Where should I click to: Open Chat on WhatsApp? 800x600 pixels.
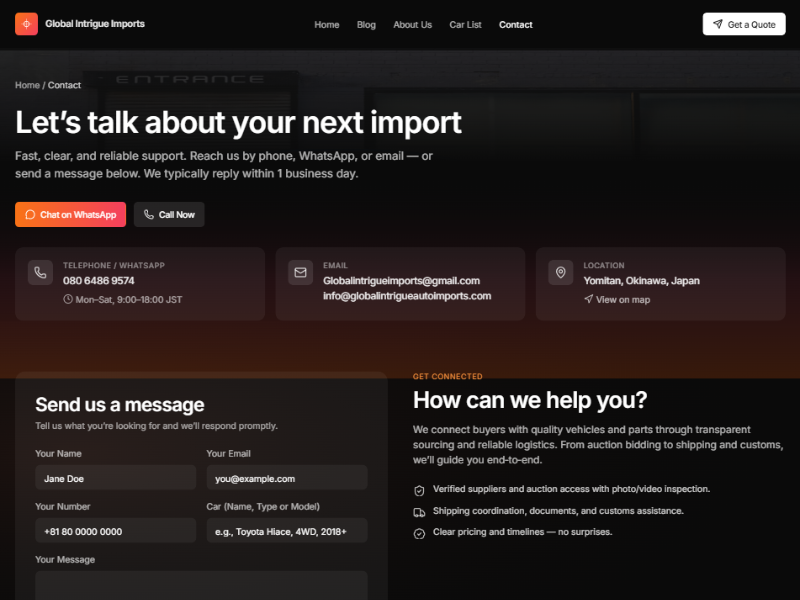[x=70, y=214]
